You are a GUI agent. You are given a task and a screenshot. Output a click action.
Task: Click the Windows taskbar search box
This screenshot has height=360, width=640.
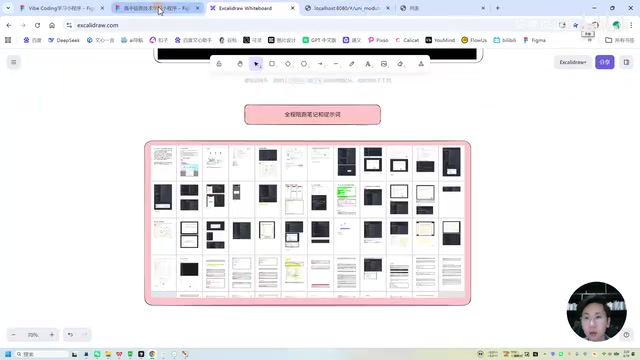[x=42, y=354]
